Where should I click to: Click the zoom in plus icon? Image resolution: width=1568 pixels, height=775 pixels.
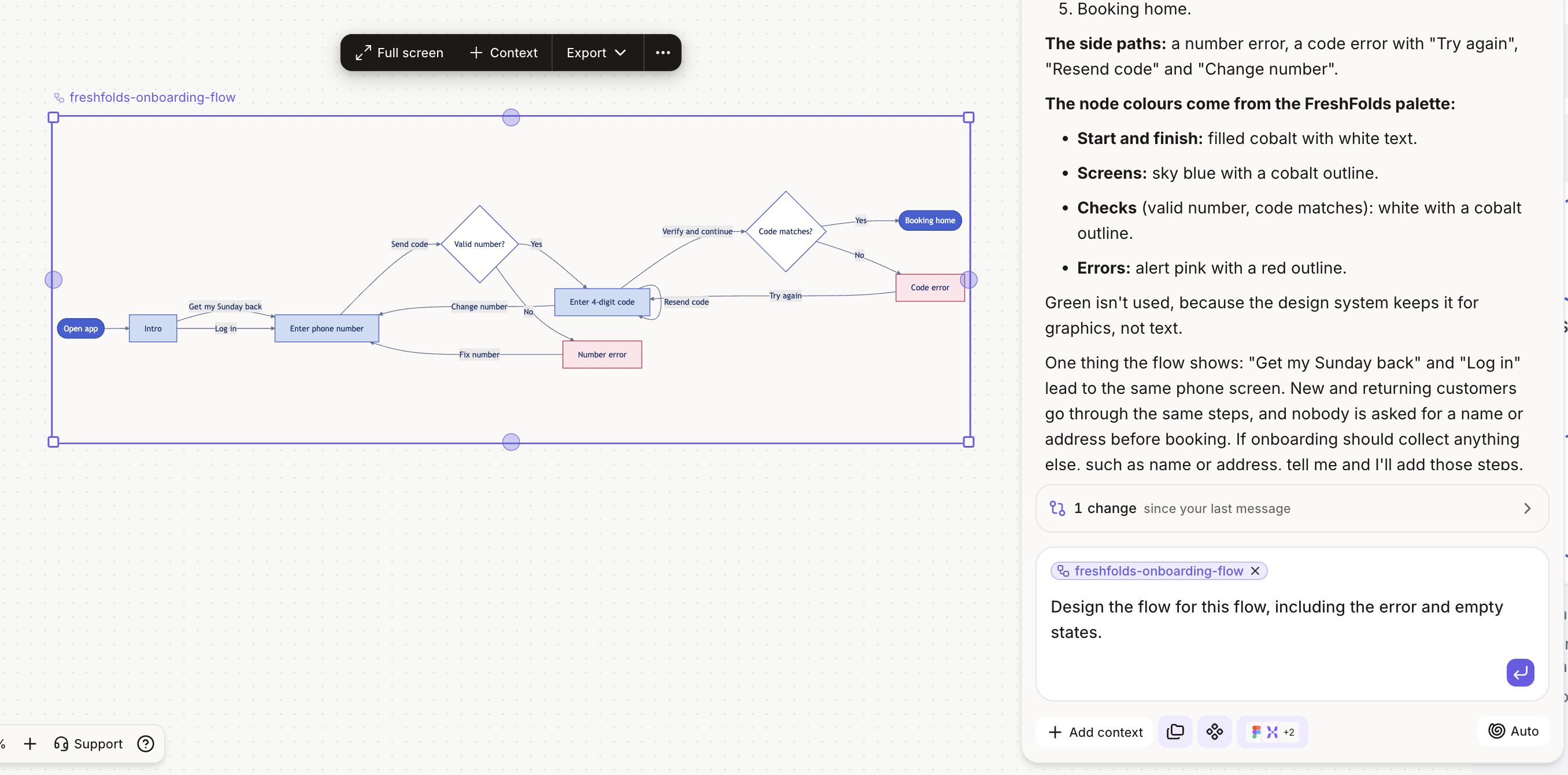pyautogui.click(x=30, y=744)
